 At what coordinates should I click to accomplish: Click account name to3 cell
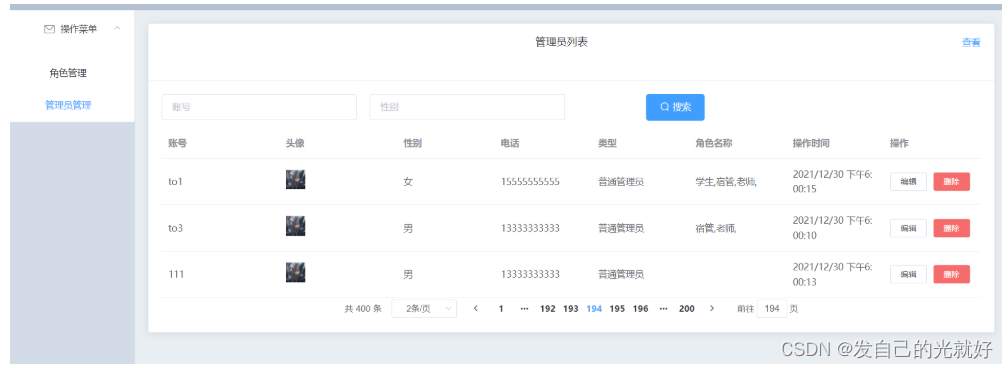pos(176,228)
